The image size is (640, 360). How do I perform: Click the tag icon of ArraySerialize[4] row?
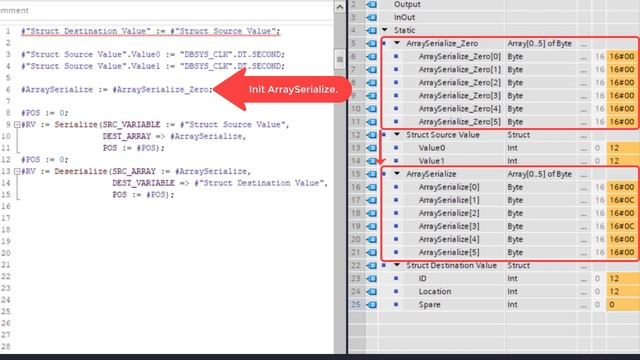click(371, 240)
